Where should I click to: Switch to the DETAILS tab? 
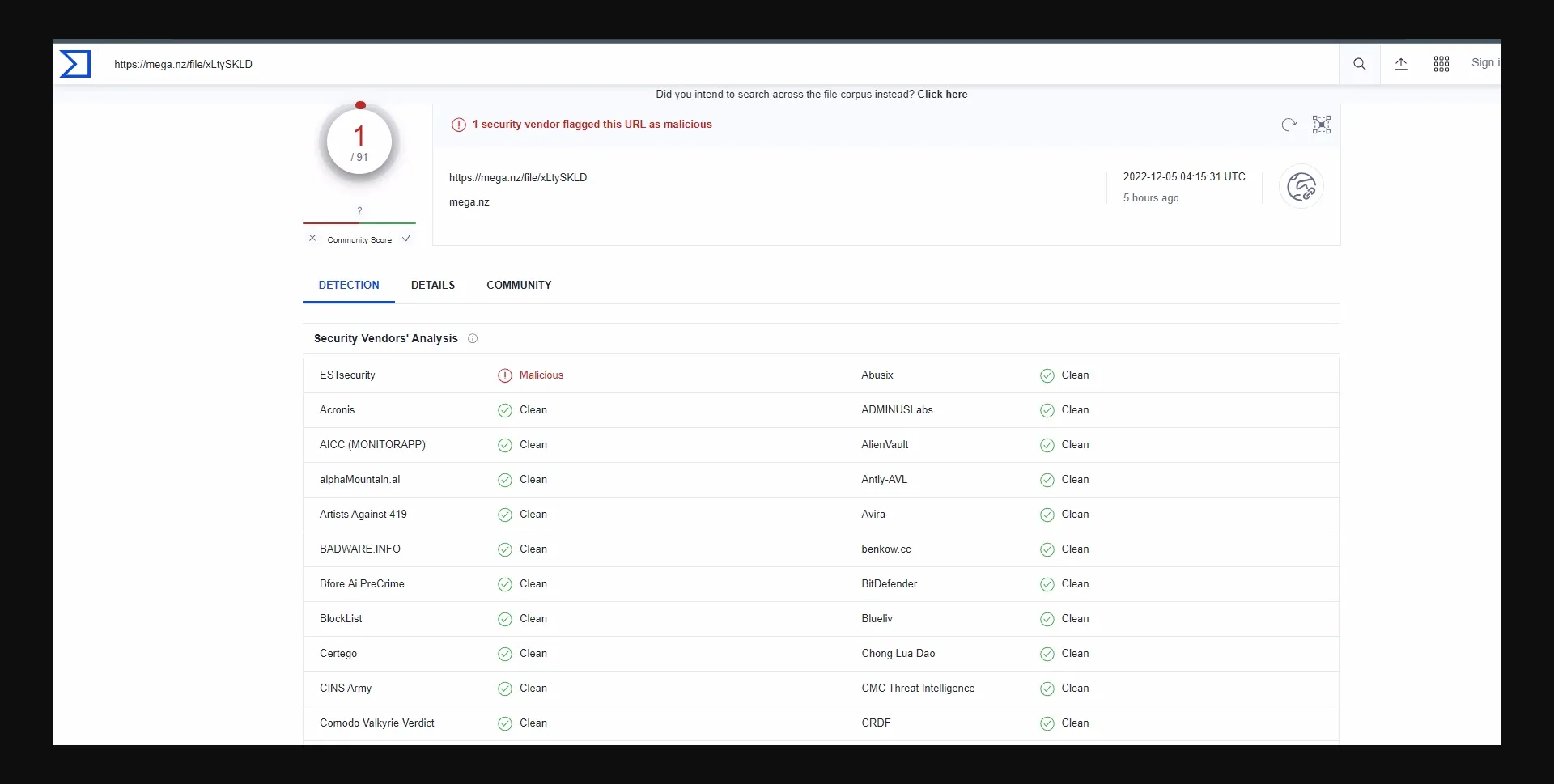coord(432,286)
